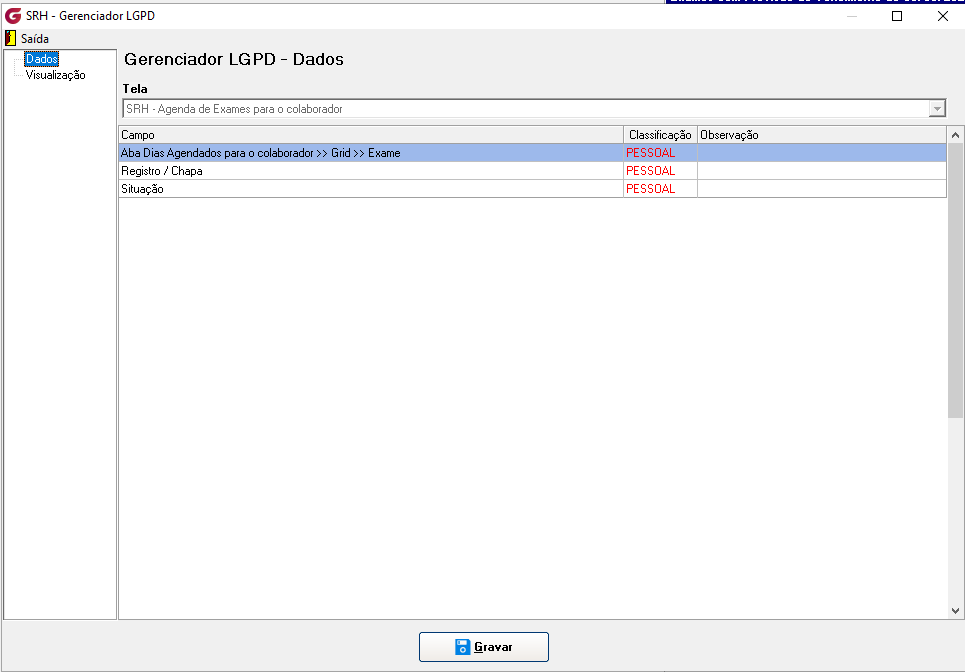Open Visualização in the side tree

[55, 75]
